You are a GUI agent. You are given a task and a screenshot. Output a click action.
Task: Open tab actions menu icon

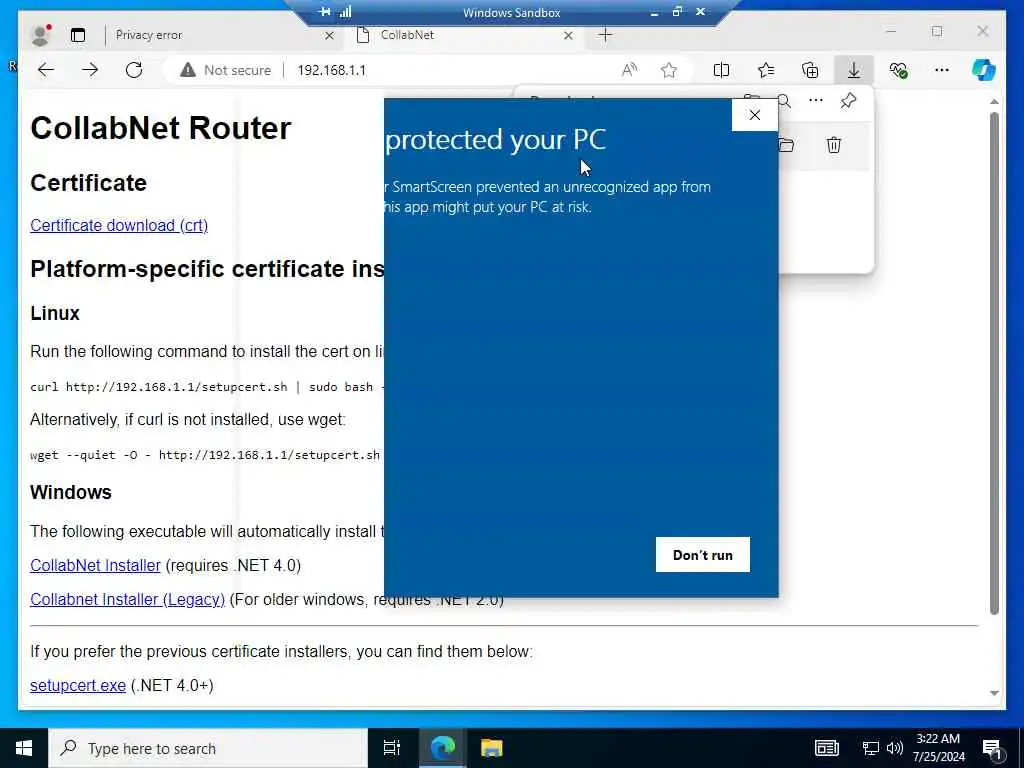tap(78, 35)
